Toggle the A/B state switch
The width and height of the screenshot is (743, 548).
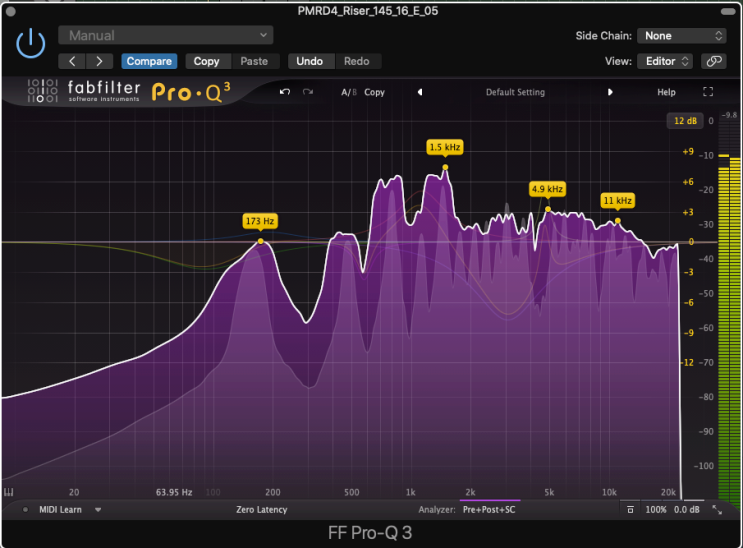click(x=349, y=92)
